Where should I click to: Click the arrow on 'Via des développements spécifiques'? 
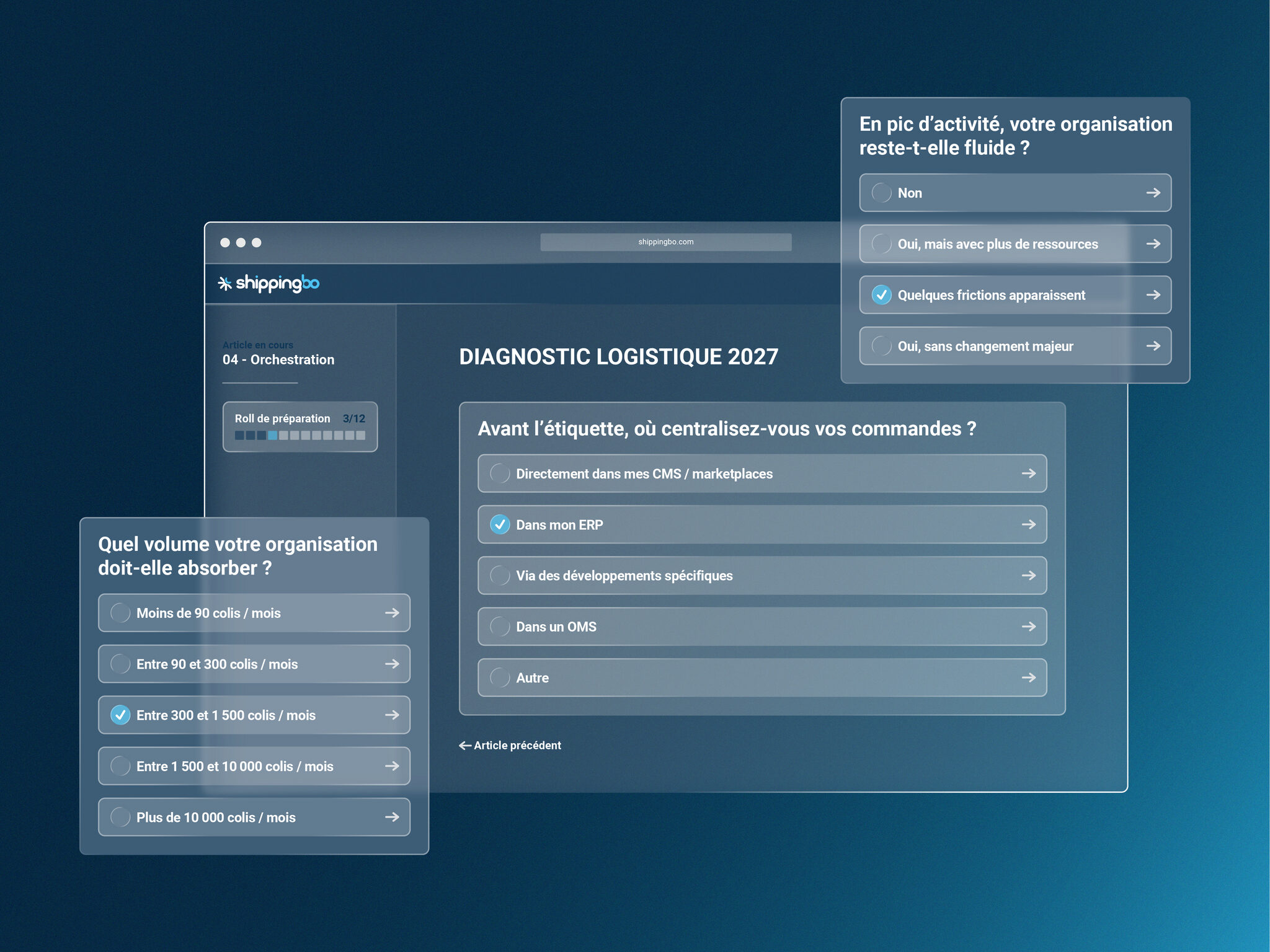click(x=1028, y=576)
